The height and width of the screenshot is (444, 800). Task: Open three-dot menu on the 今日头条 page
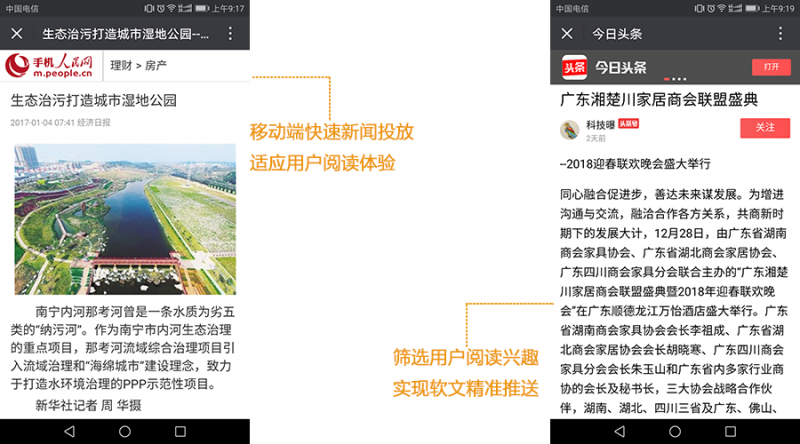click(780, 33)
